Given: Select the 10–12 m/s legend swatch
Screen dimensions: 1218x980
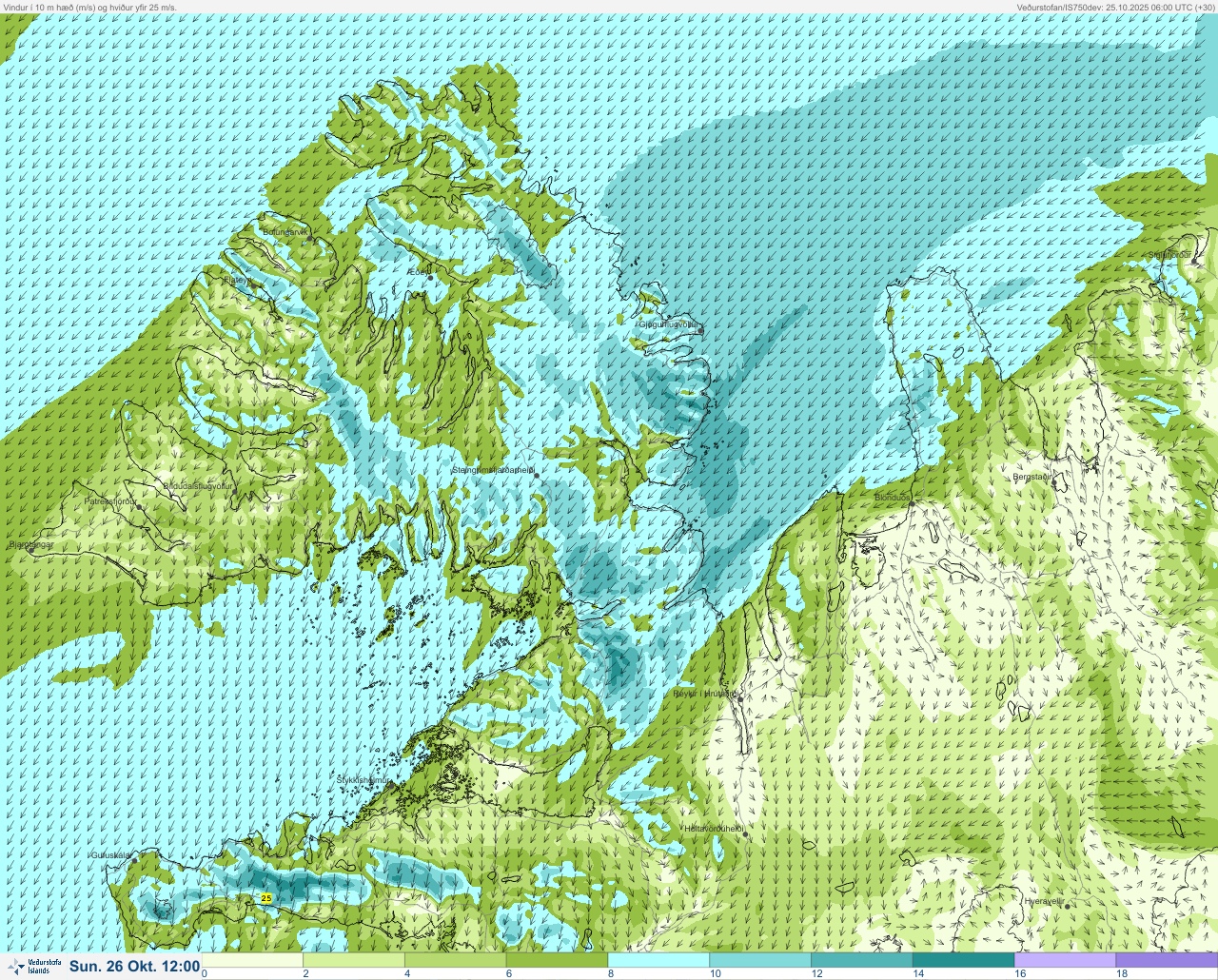Looking at the screenshot, I should (x=760, y=960).
